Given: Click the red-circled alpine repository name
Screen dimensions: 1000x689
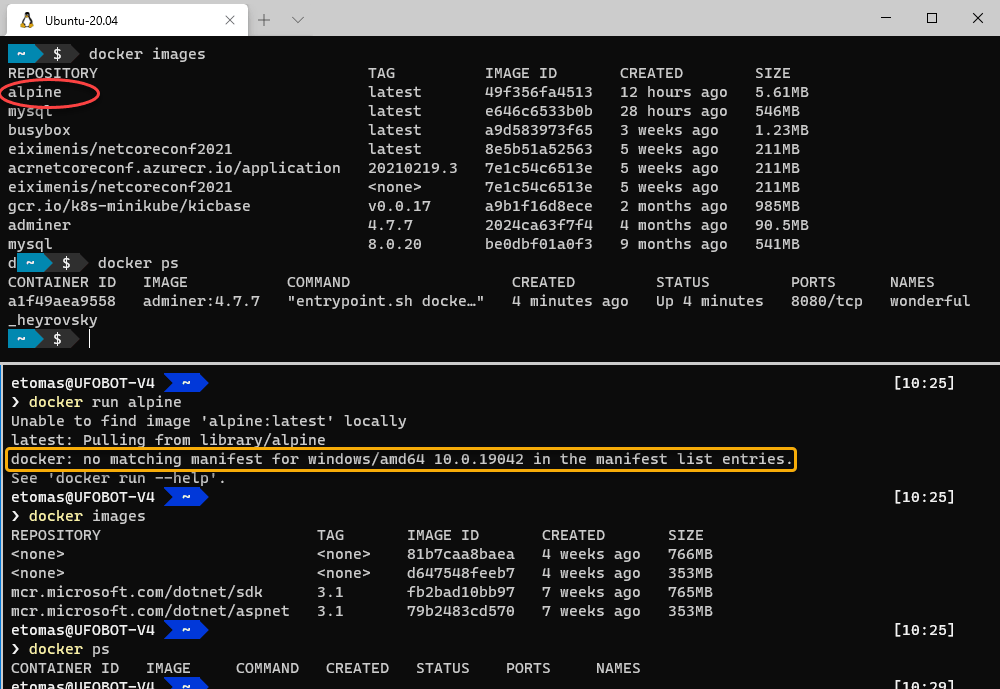Looking at the screenshot, I should 35,92.
